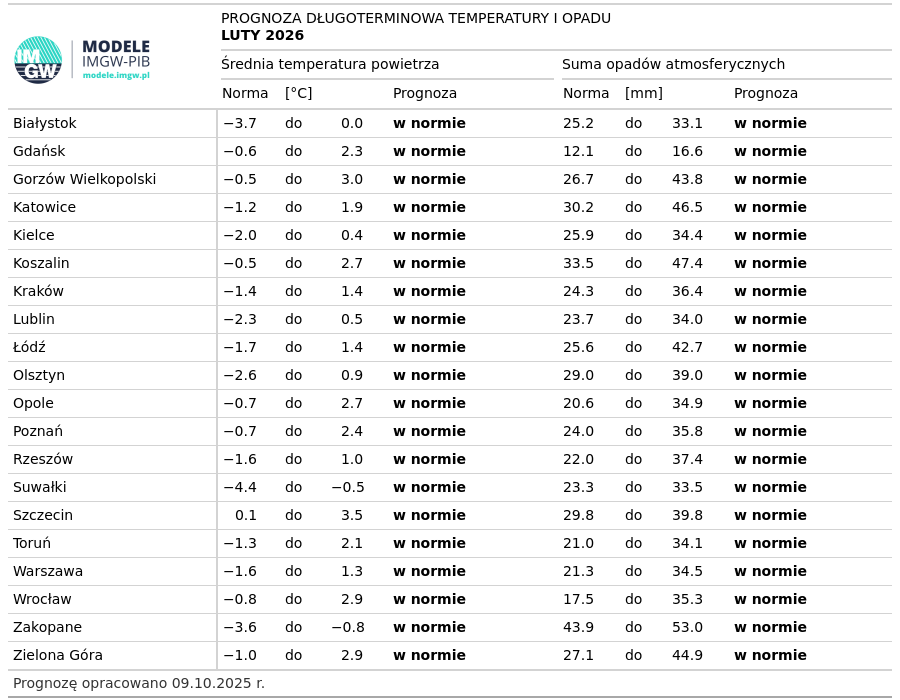Select Suwałki's lower temperature norm −4.4
900x700 pixels.
(239, 488)
